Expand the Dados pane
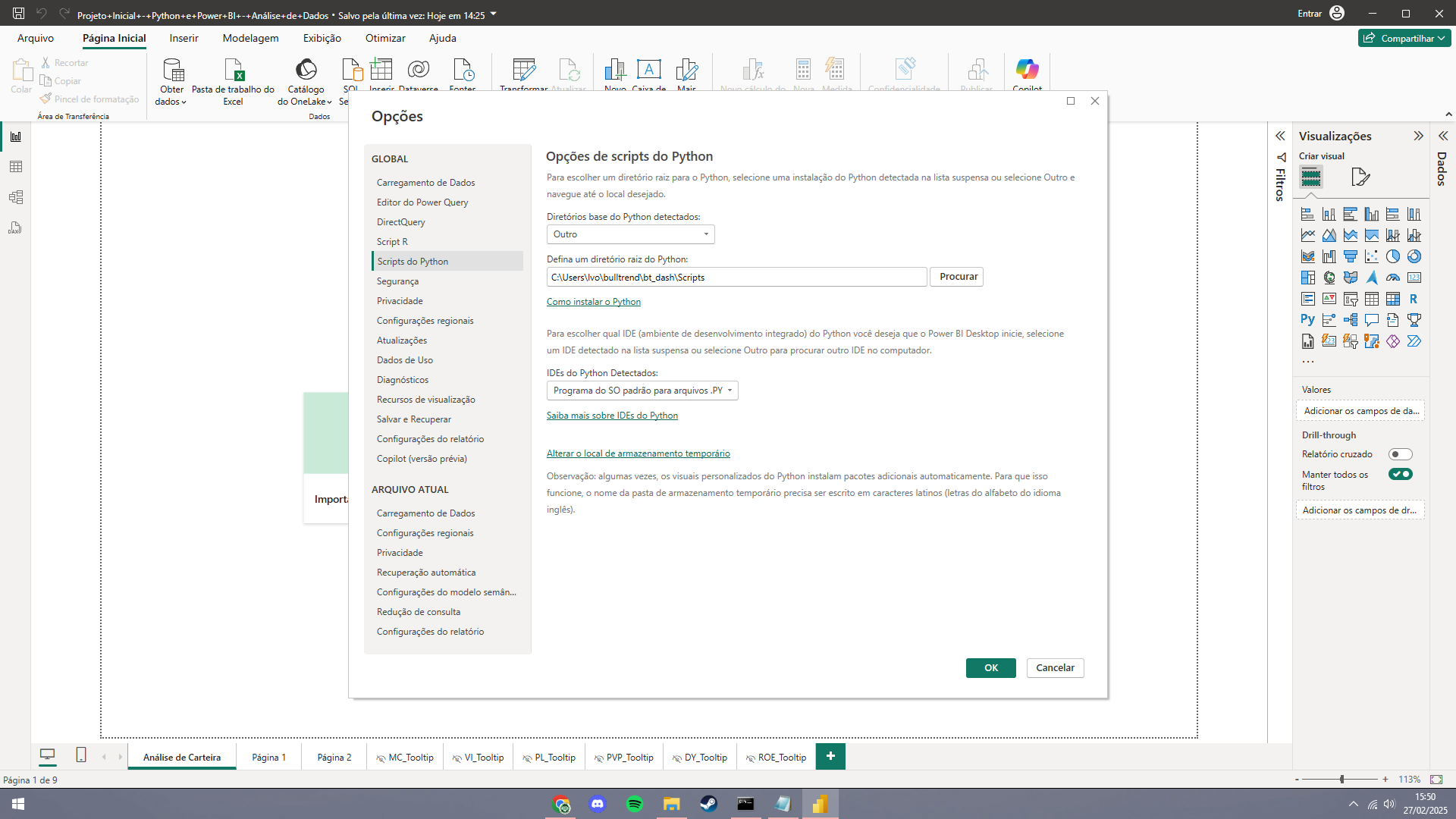Screen dimensions: 1456x819 click(x=1442, y=136)
